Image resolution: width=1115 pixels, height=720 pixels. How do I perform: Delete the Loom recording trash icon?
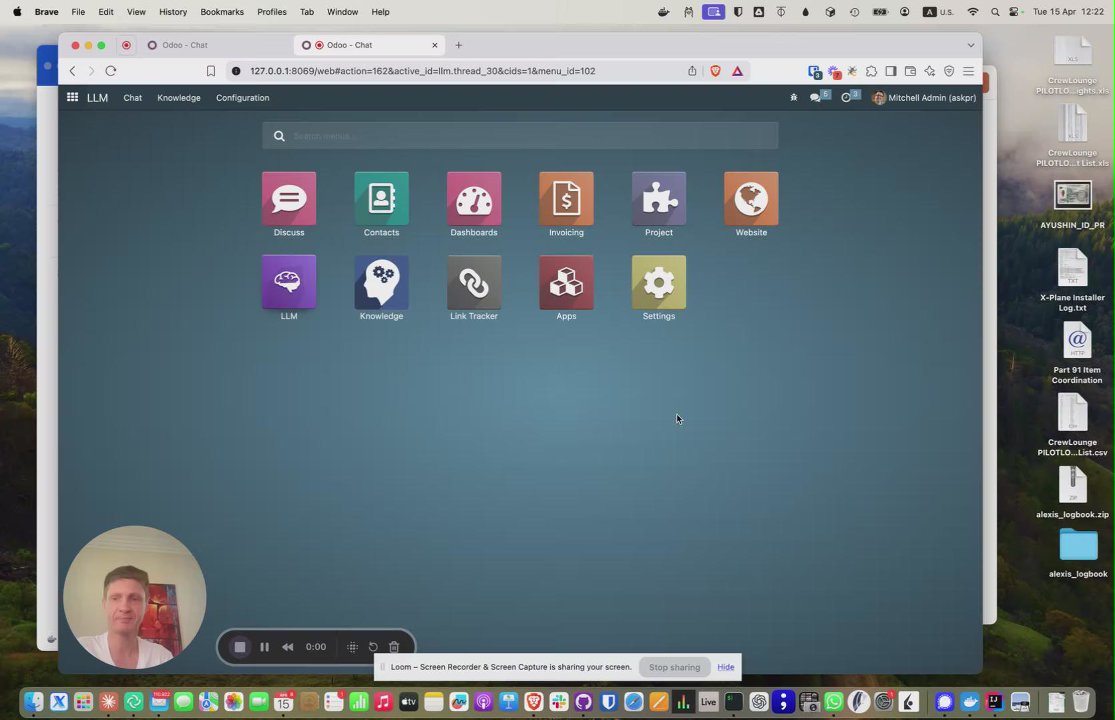[x=394, y=647]
